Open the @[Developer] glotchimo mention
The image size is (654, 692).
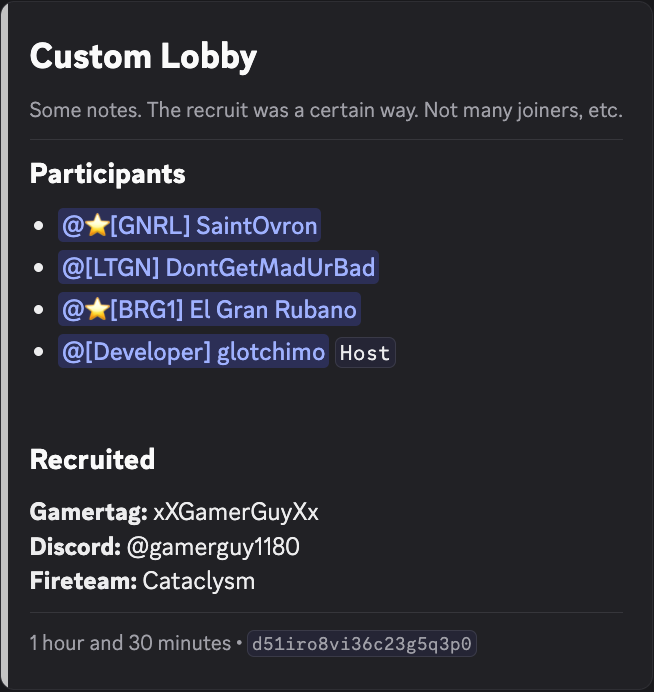(x=193, y=351)
